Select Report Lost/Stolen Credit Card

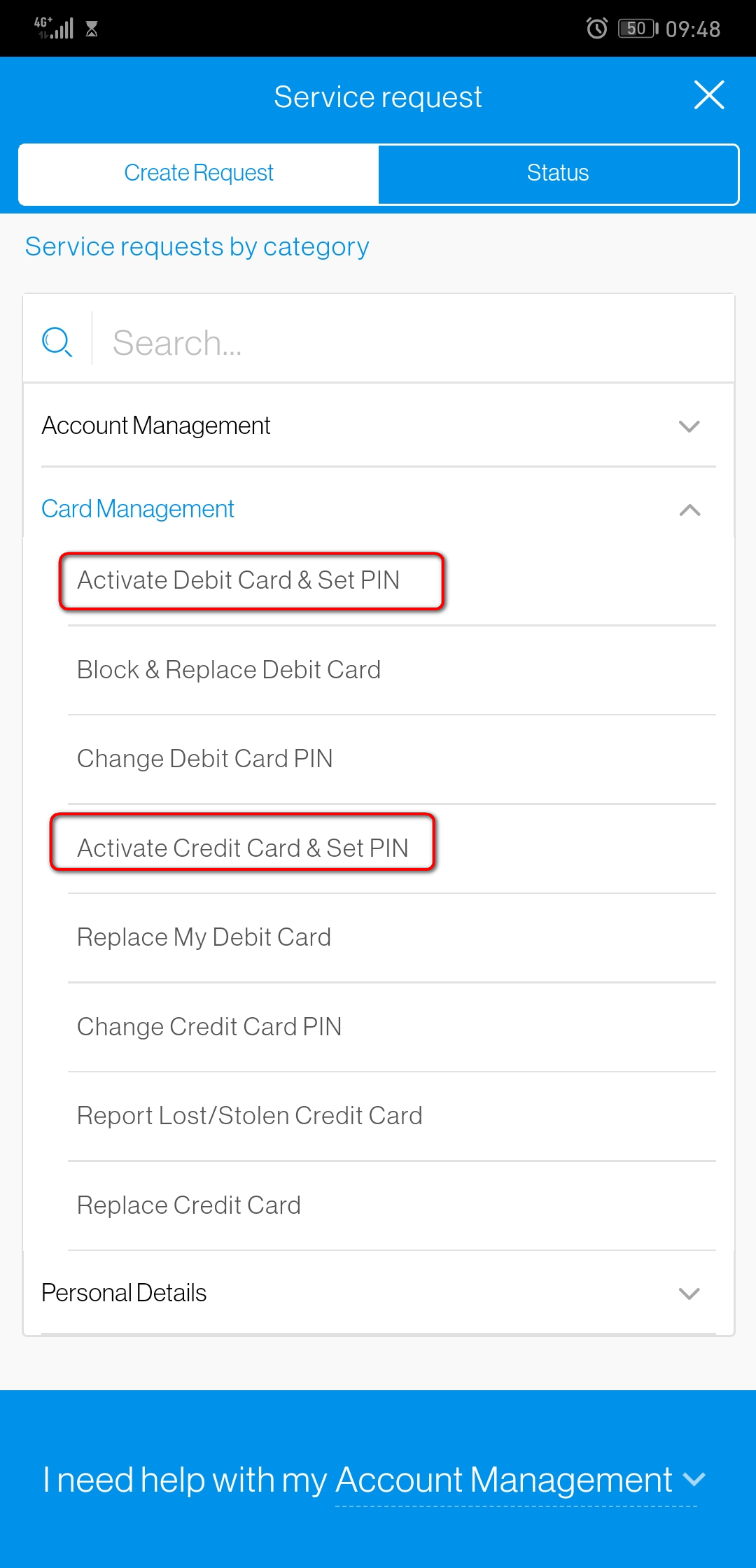click(249, 1116)
